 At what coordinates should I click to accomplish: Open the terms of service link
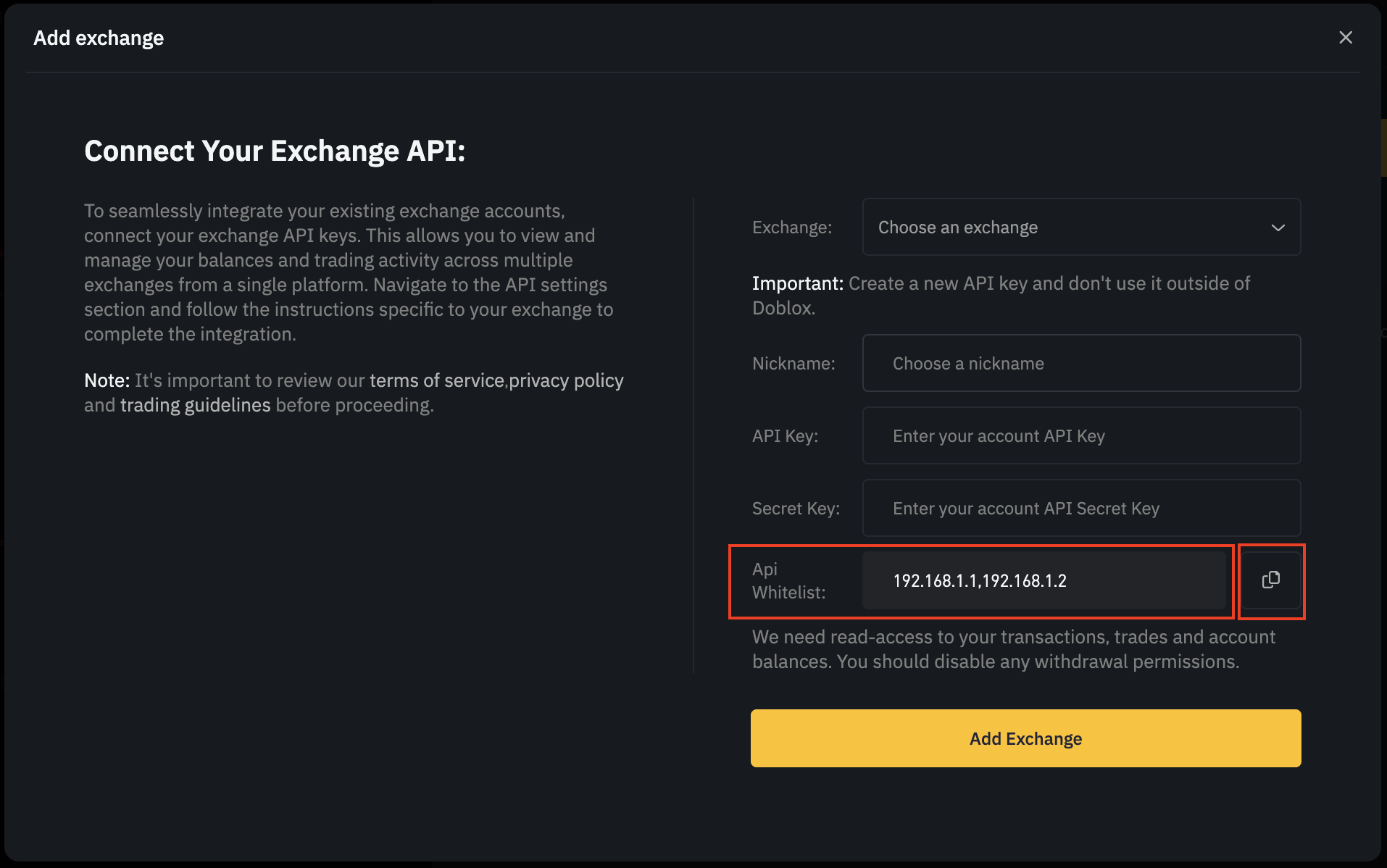436,380
